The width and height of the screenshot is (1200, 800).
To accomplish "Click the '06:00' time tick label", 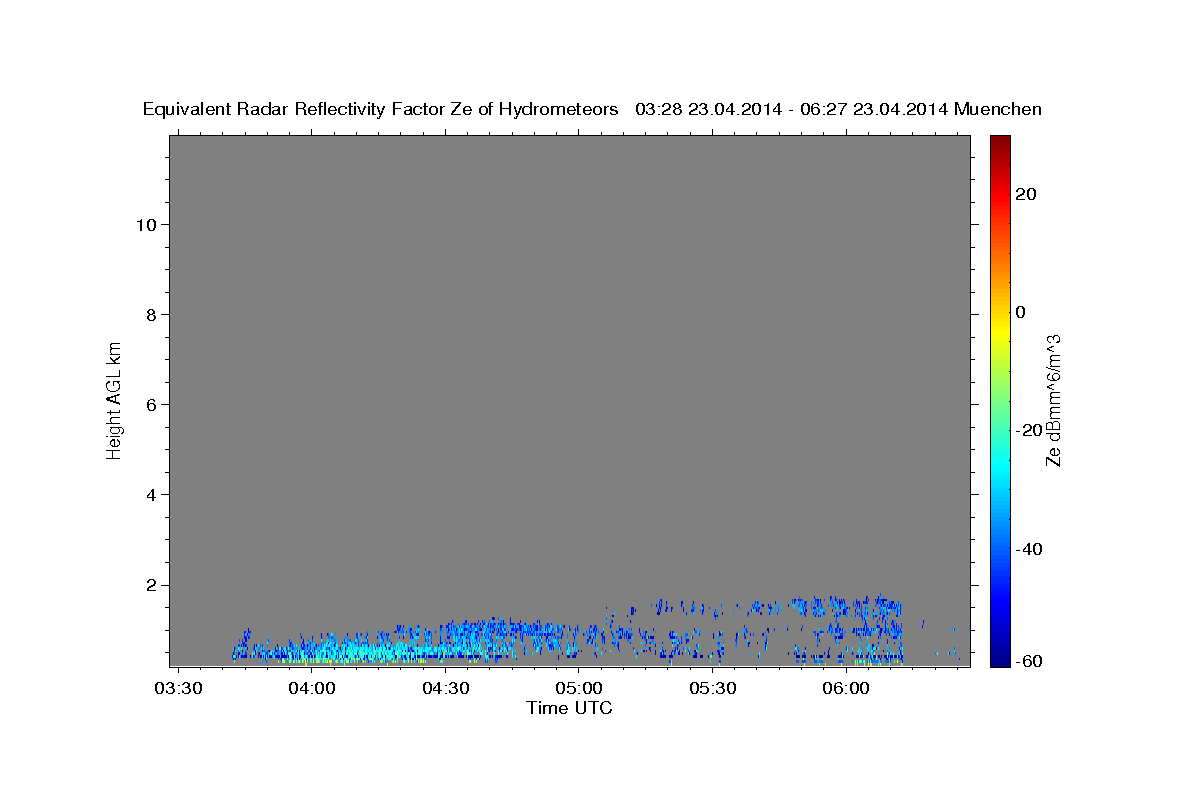I will pyautogui.click(x=845, y=688).
